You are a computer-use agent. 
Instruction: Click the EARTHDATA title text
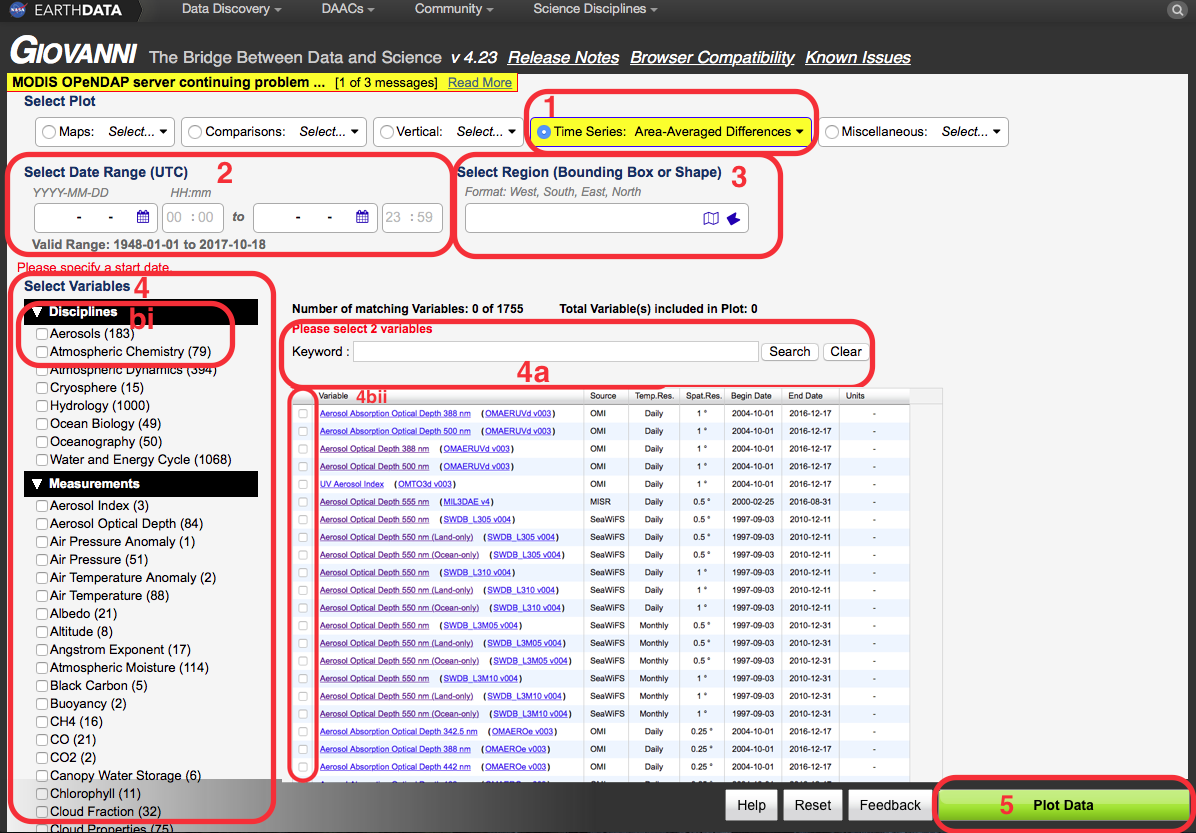tap(76, 10)
